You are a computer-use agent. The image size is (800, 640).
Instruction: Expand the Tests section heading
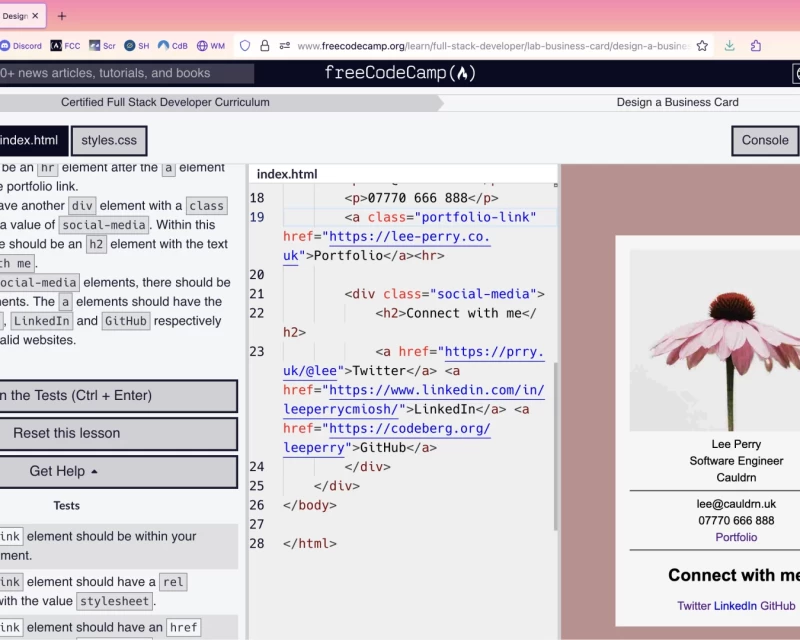coord(66,506)
